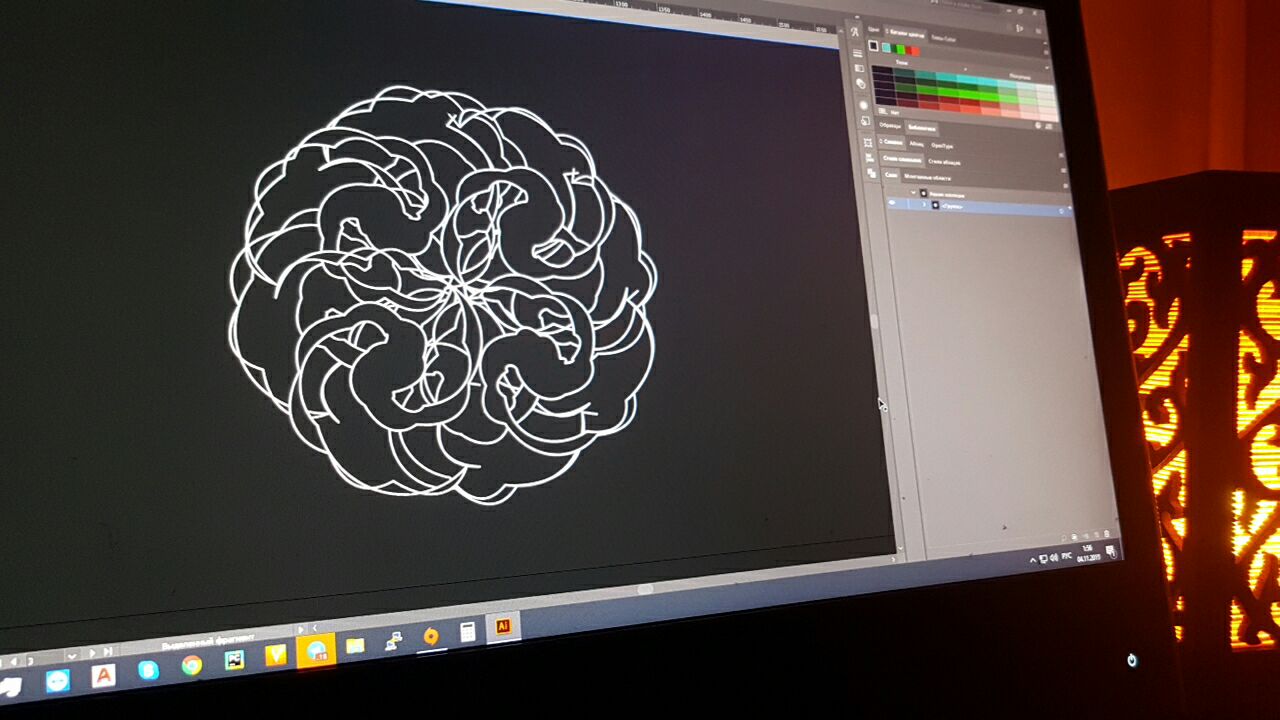The height and width of the screenshot is (720, 1280).
Task: Go to last artboard arrow
Action: (x=108, y=651)
